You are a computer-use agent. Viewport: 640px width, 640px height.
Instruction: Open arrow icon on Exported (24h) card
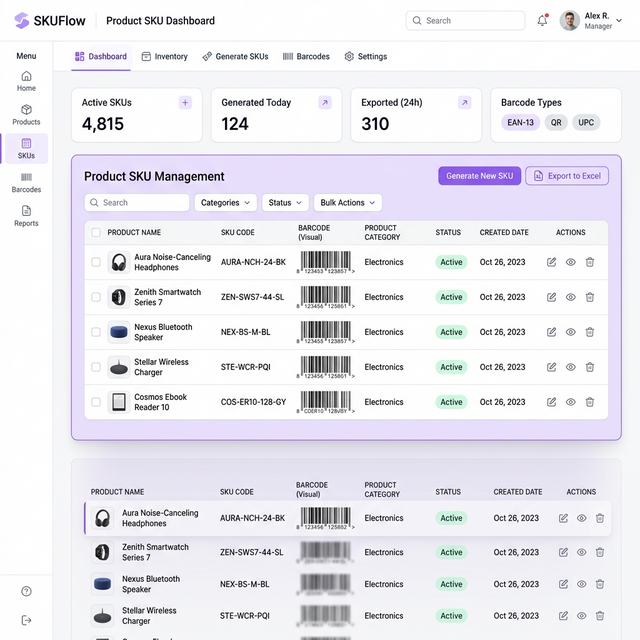click(x=464, y=102)
